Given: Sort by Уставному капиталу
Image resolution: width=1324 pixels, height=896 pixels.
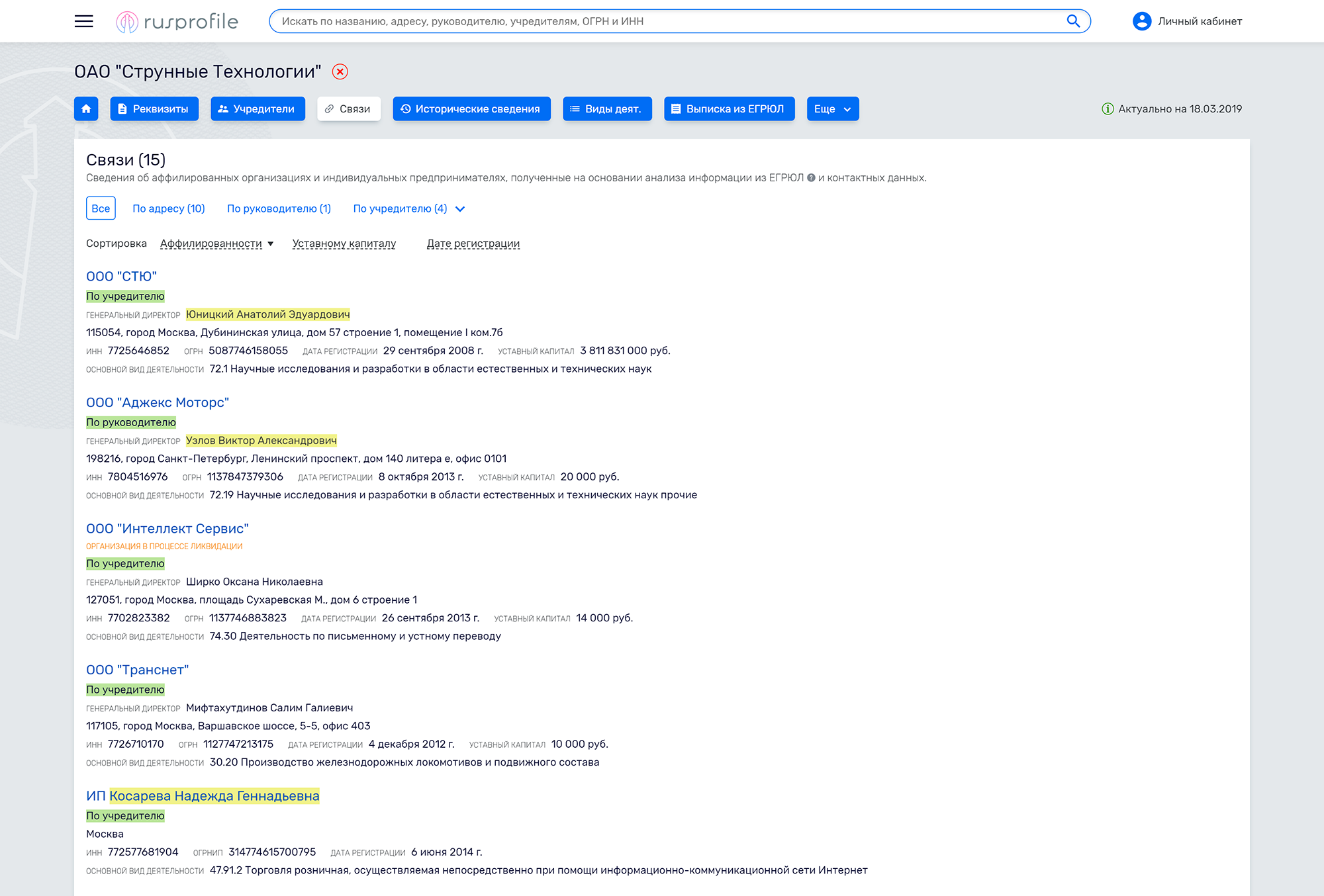Looking at the screenshot, I should pos(344,244).
